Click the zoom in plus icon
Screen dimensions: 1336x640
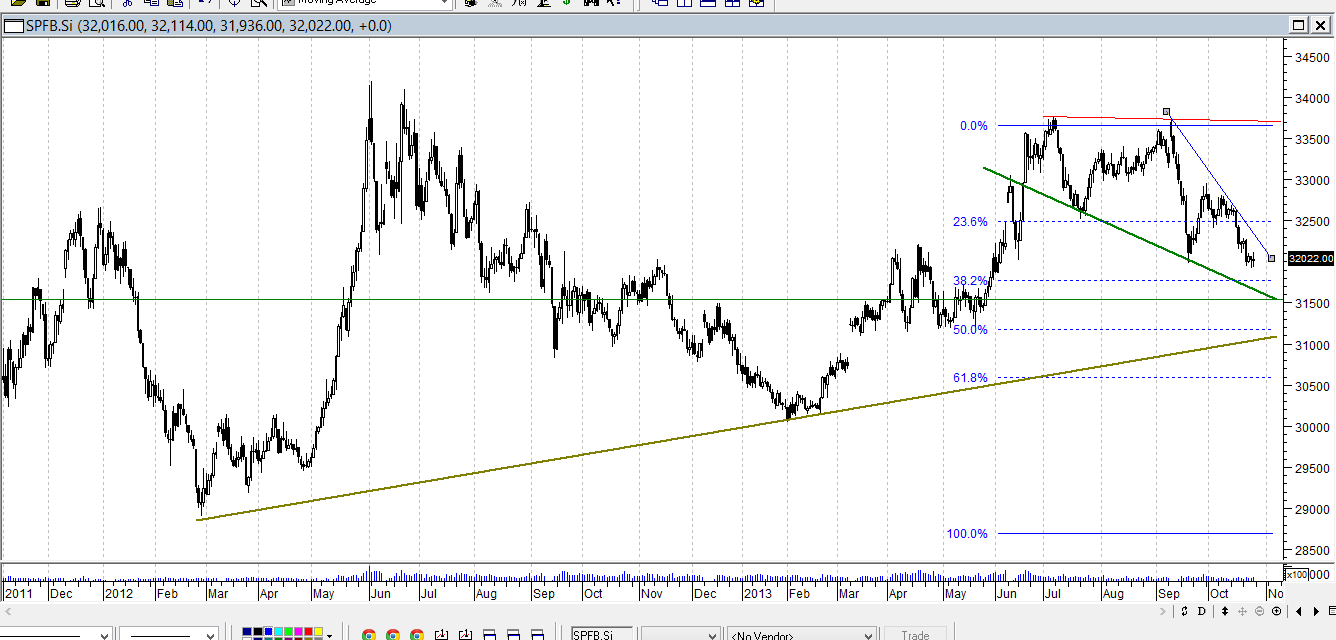coord(1276,611)
